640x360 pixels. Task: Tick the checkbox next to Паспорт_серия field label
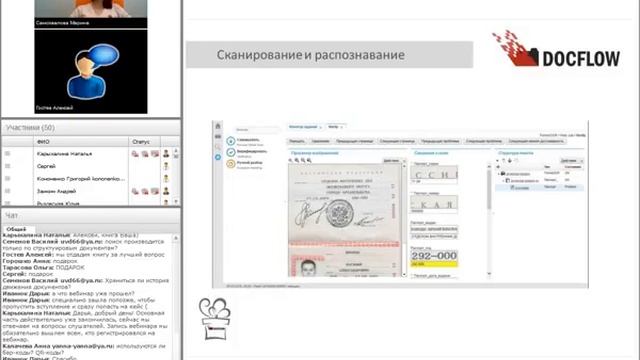(413, 164)
